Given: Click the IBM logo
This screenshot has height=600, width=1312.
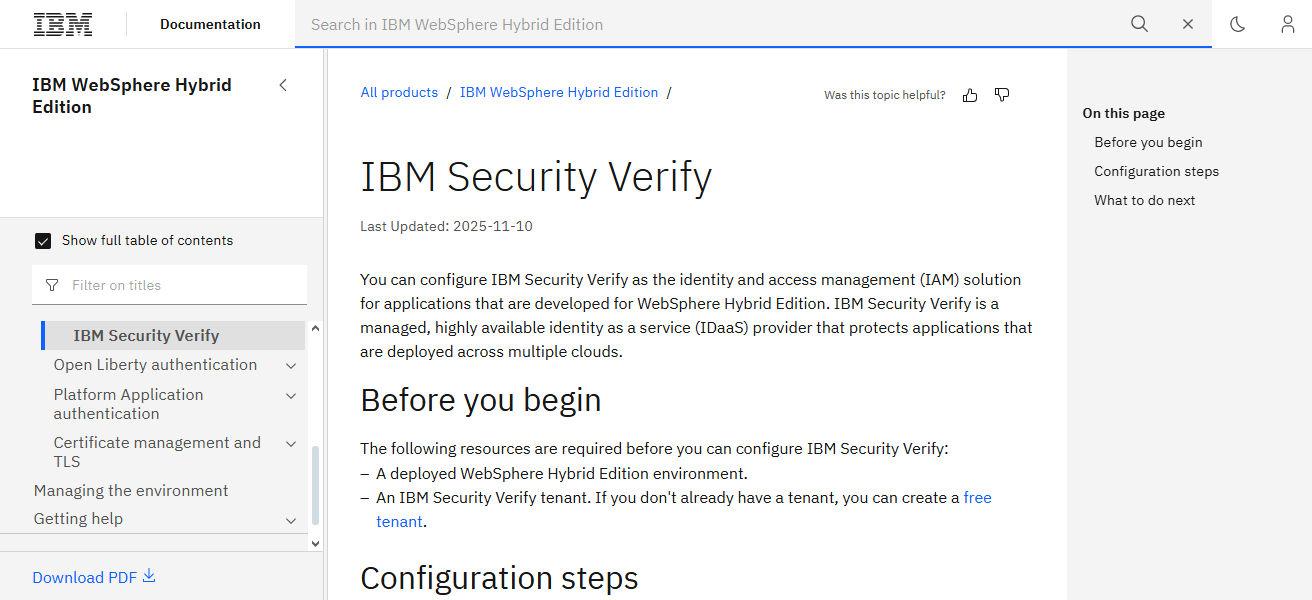Looking at the screenshot, I should (x=62, y=23).
